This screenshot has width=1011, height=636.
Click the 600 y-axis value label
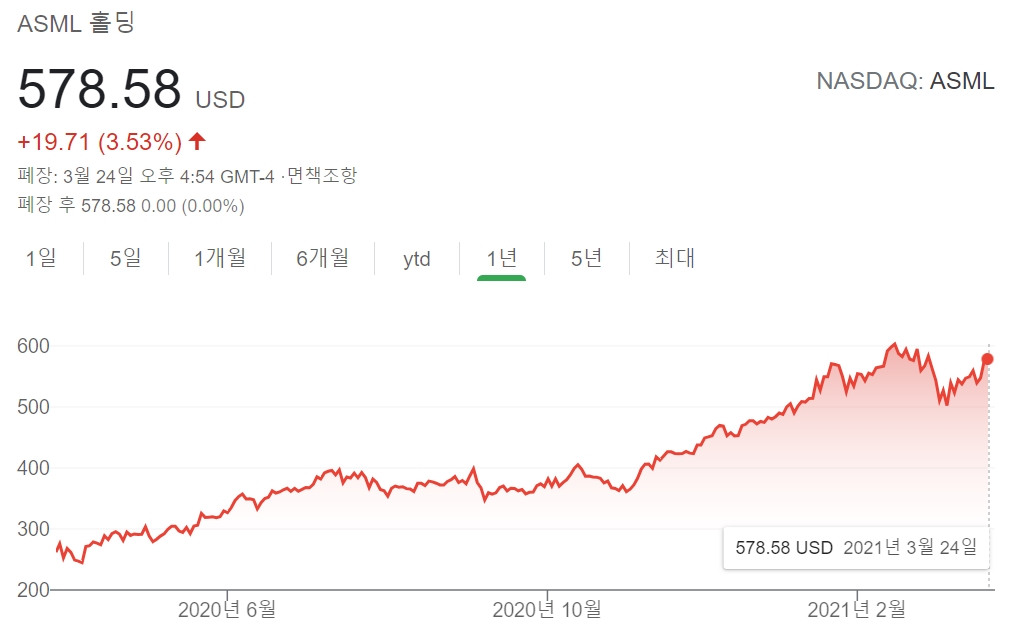pos(33,346)
